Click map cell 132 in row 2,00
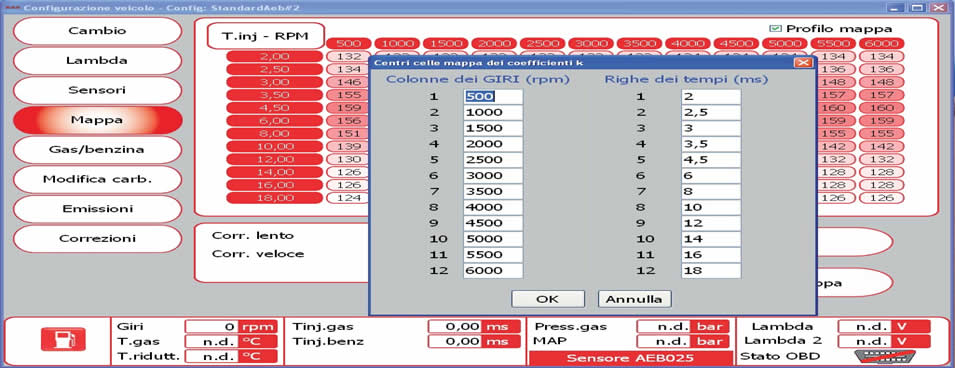Viewport: 955px width, 368px height. pyautogui.click(x=348, y=57)
